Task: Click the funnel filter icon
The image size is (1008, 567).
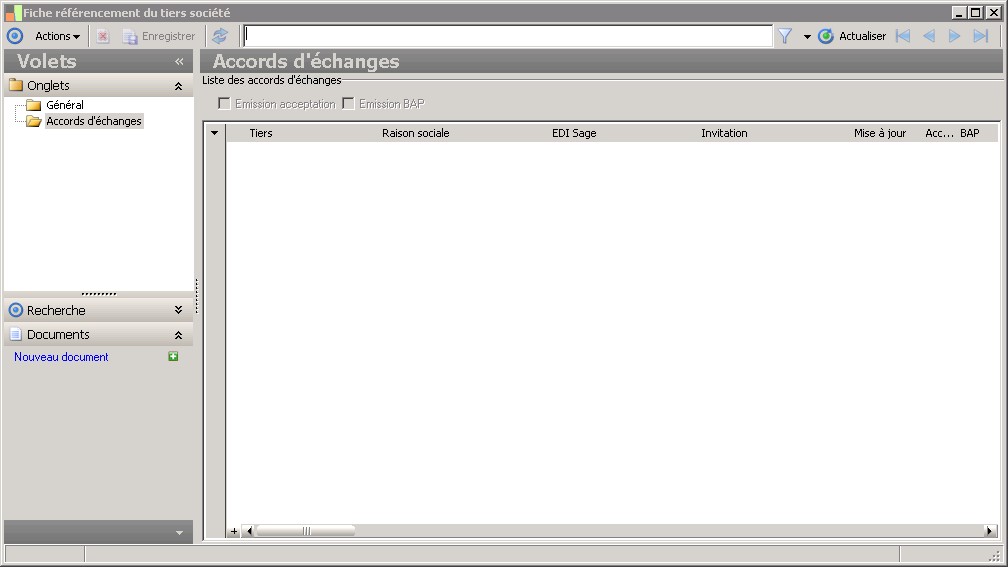Action: click(785, 36)
